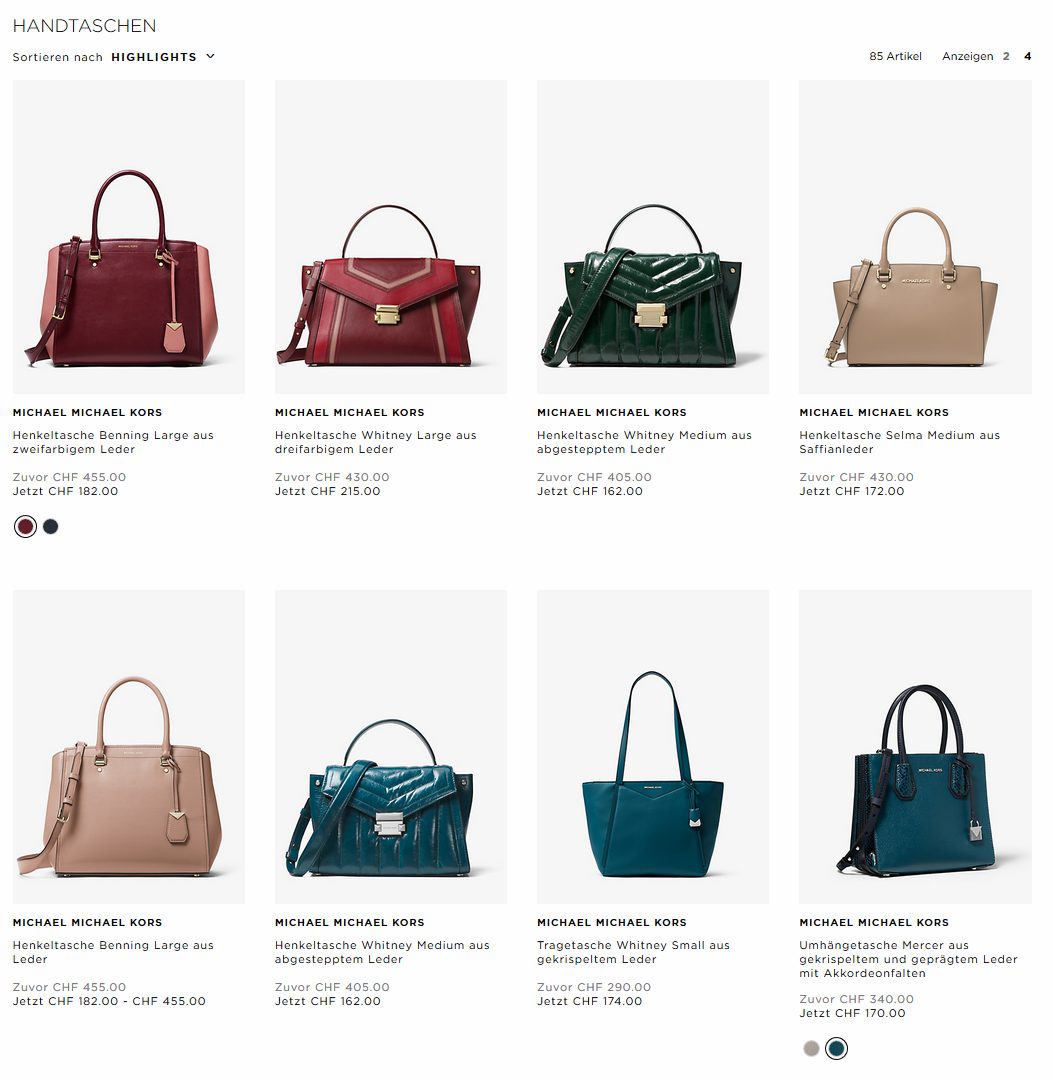Click Tragetasche Whitney Small product title
The height and width of the screenshot is (1080, 1053).
pos(633,952)
